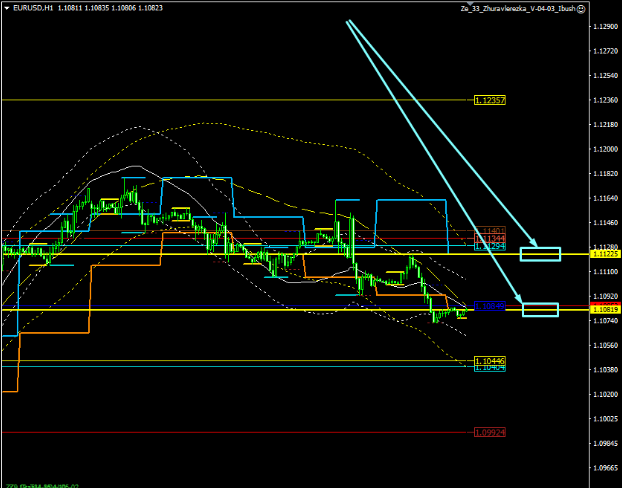Select the upper cyan rectangle marker

[x=540, y=254]
